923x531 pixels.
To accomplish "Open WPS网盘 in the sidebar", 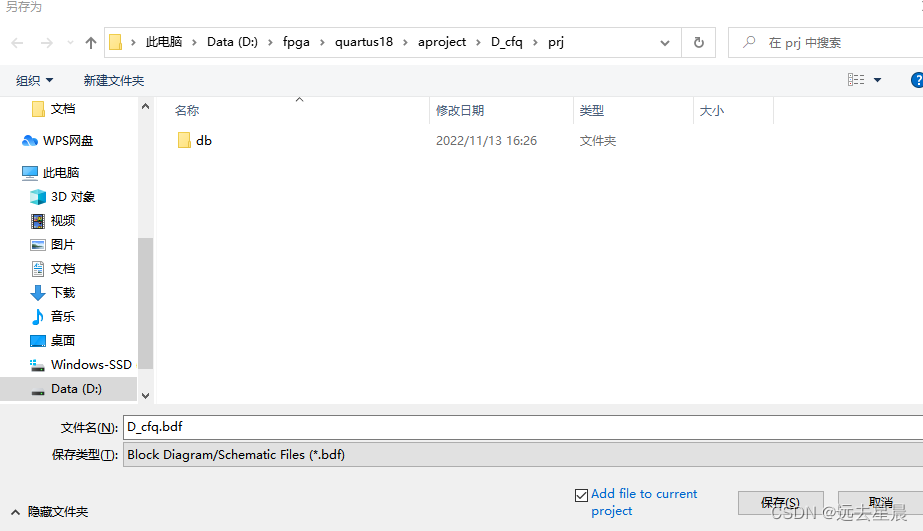I will [68, 141].
